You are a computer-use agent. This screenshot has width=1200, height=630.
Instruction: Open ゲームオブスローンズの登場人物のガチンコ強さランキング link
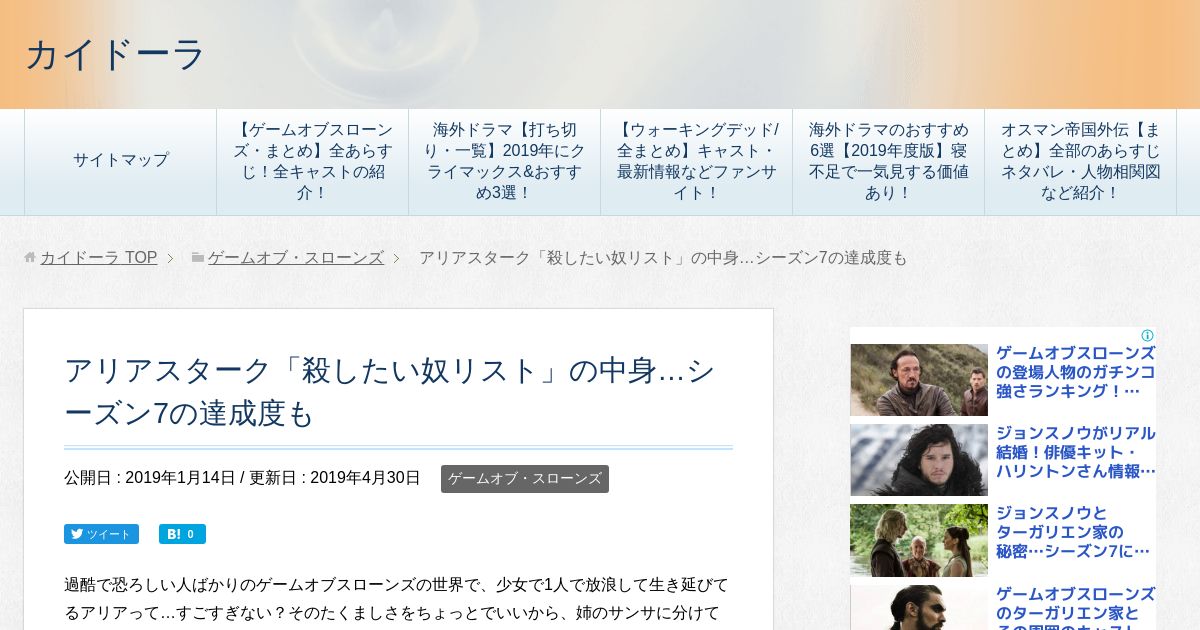(1075, 372)
